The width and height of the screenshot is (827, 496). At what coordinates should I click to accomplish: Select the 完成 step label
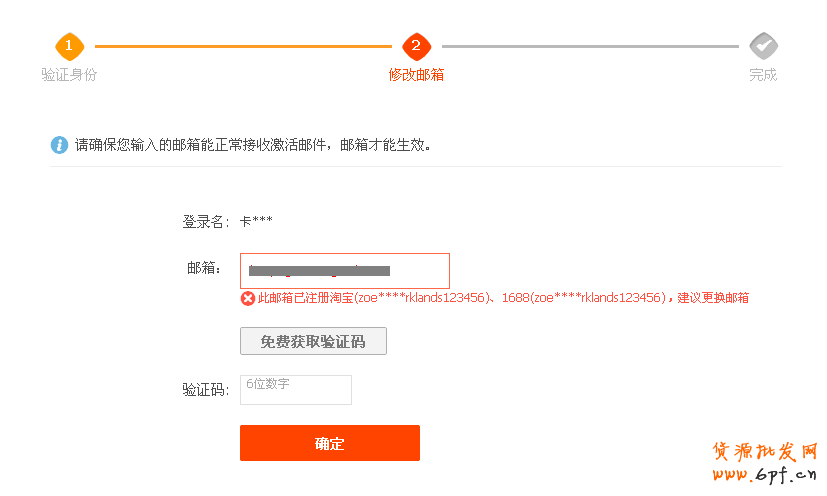pos(763,75)
